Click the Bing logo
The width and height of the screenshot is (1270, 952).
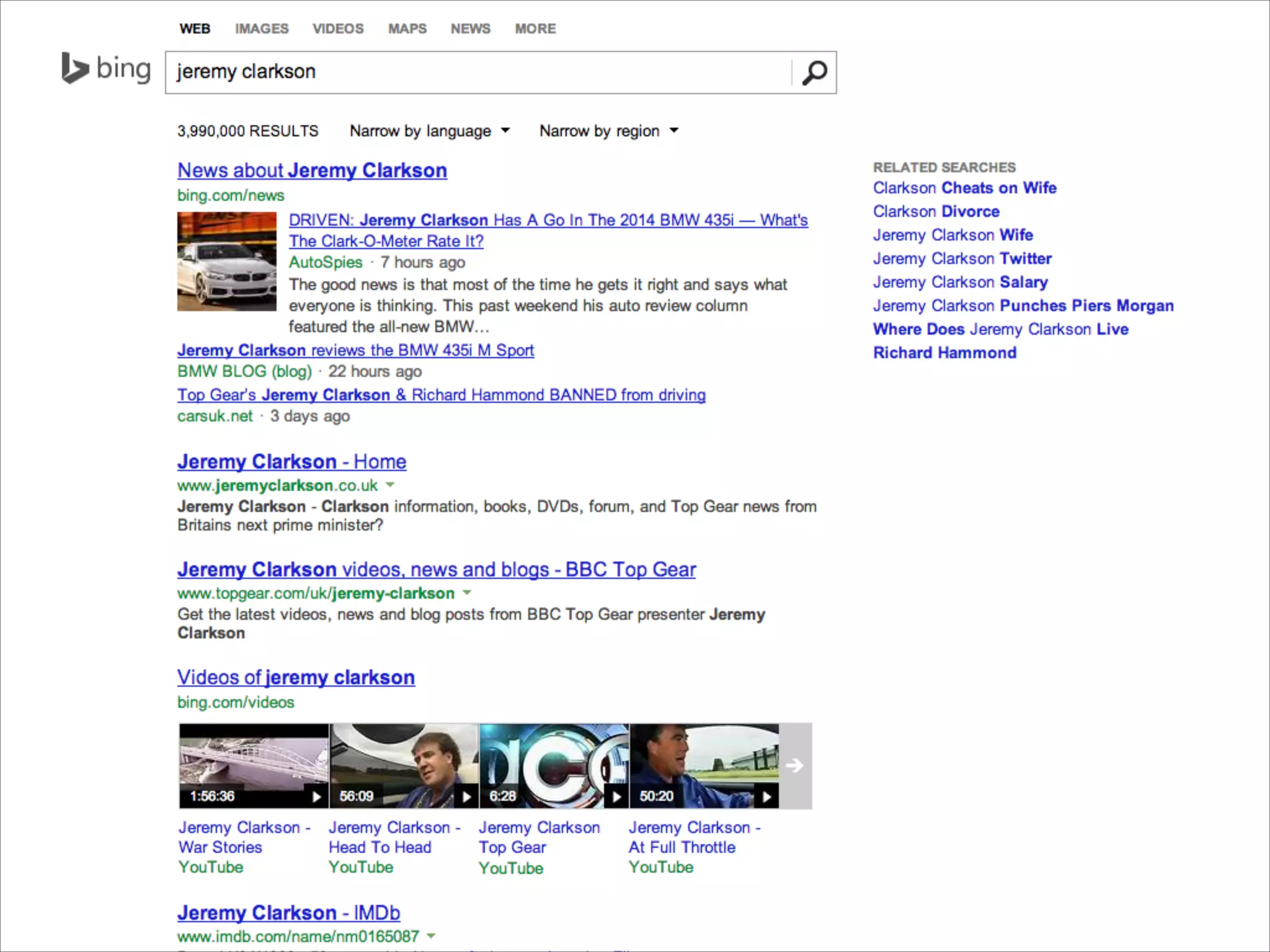coord(106,69)
